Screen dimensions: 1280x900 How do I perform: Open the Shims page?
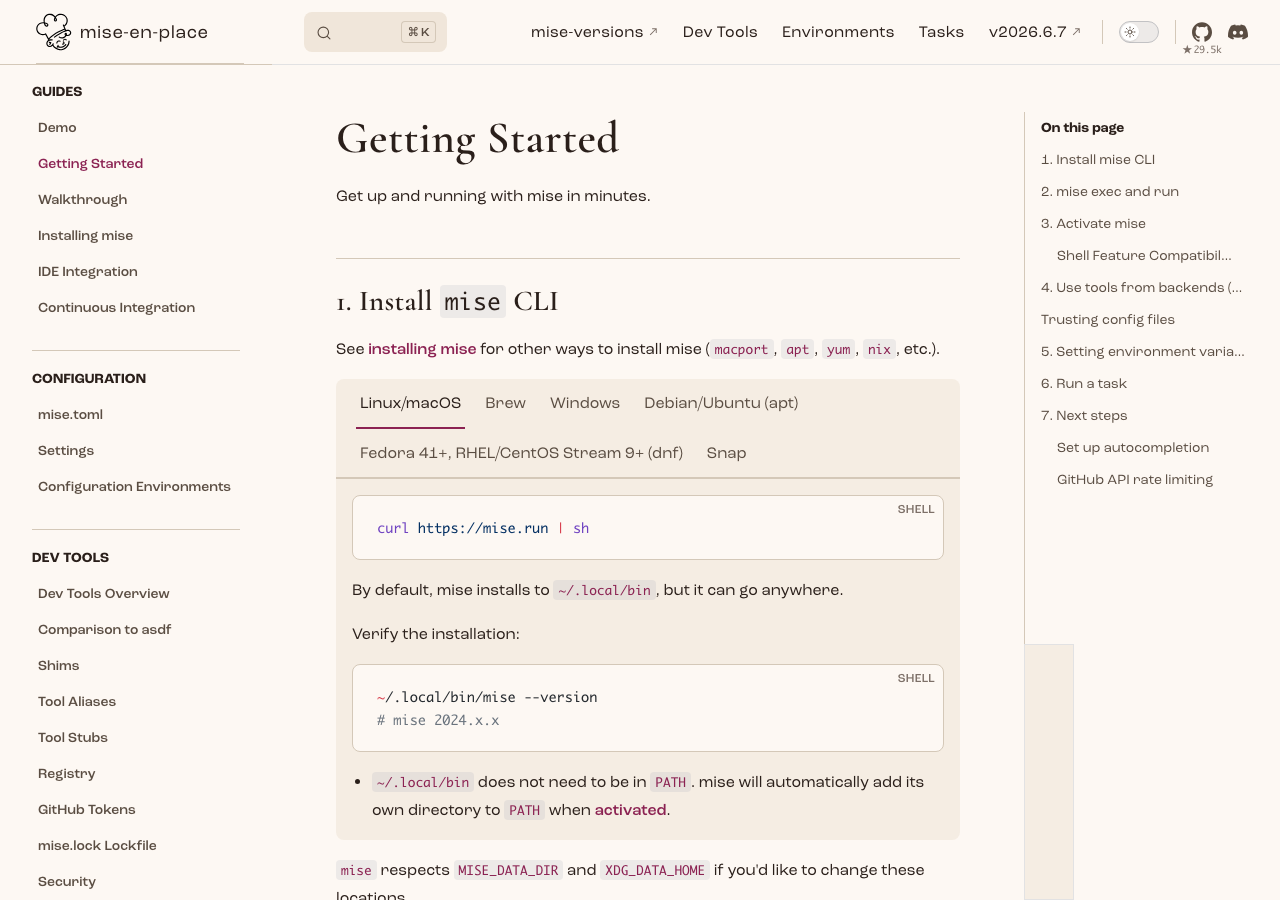[x=58, y=666]
